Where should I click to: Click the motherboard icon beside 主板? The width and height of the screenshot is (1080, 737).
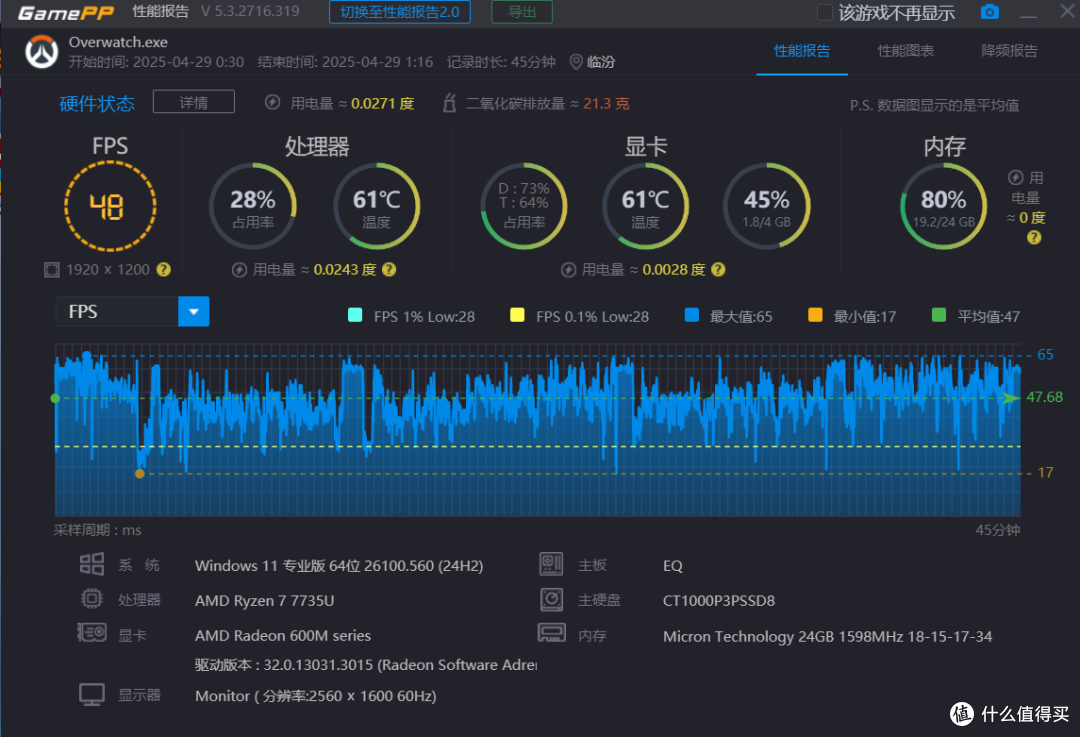(551, 564)
